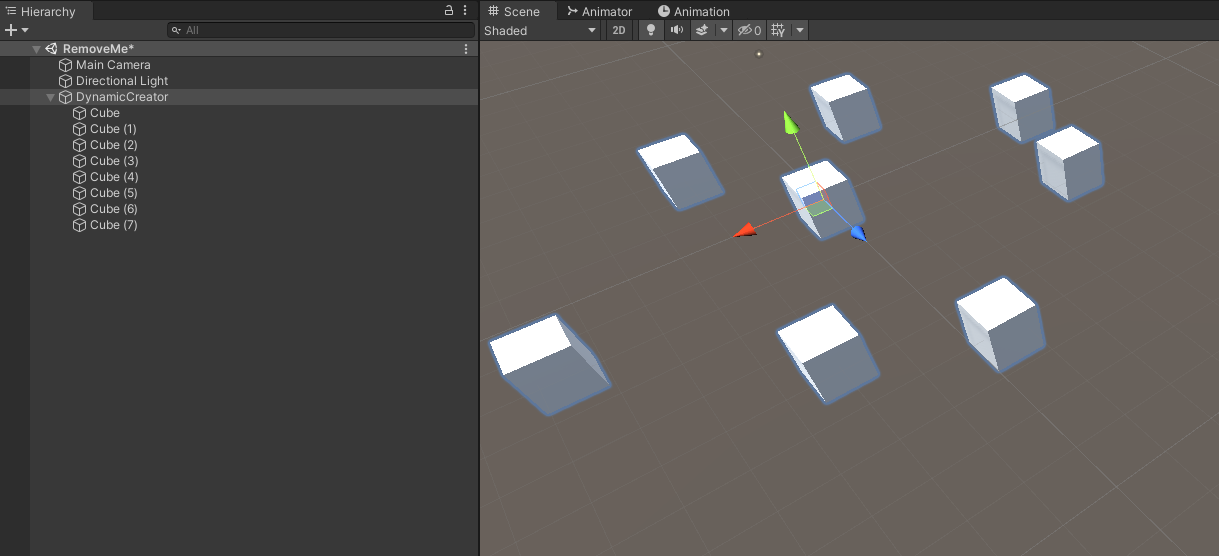Click the Main Camera cube icon

[65, 65]
